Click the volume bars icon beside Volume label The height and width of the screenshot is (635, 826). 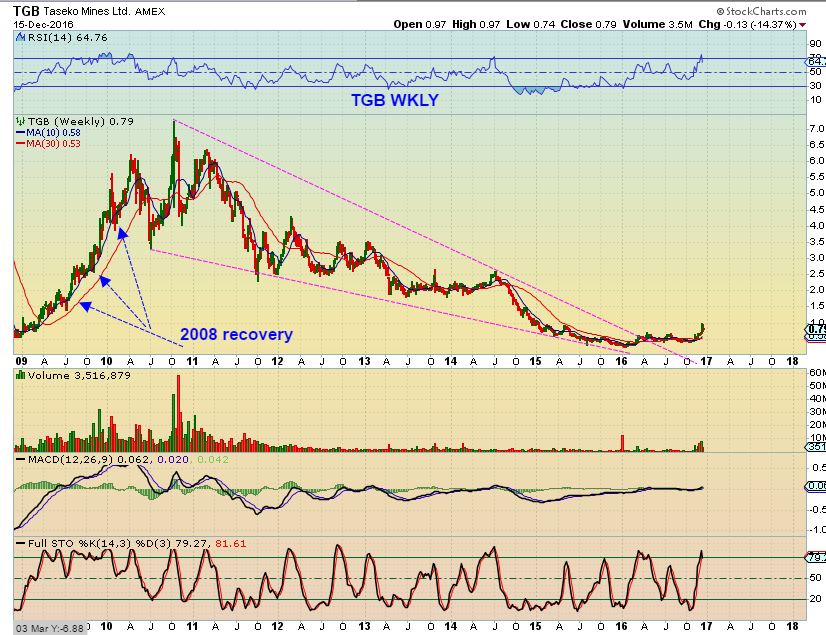point(21,375)
